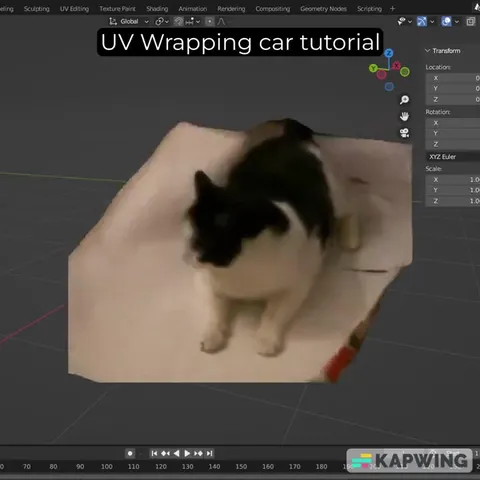Viewport: 480px width, 480px height.
Task: Expand the object visibility options arrow
Action: coord(410,22)
